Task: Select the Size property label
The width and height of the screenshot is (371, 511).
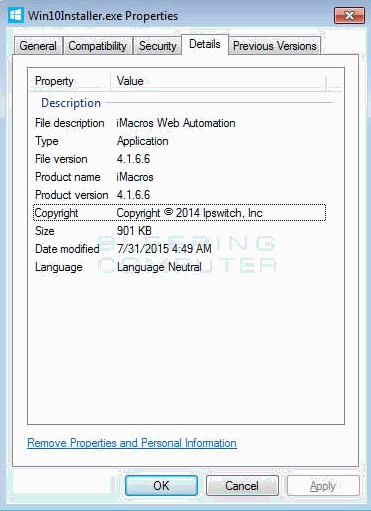Action: 45,231
